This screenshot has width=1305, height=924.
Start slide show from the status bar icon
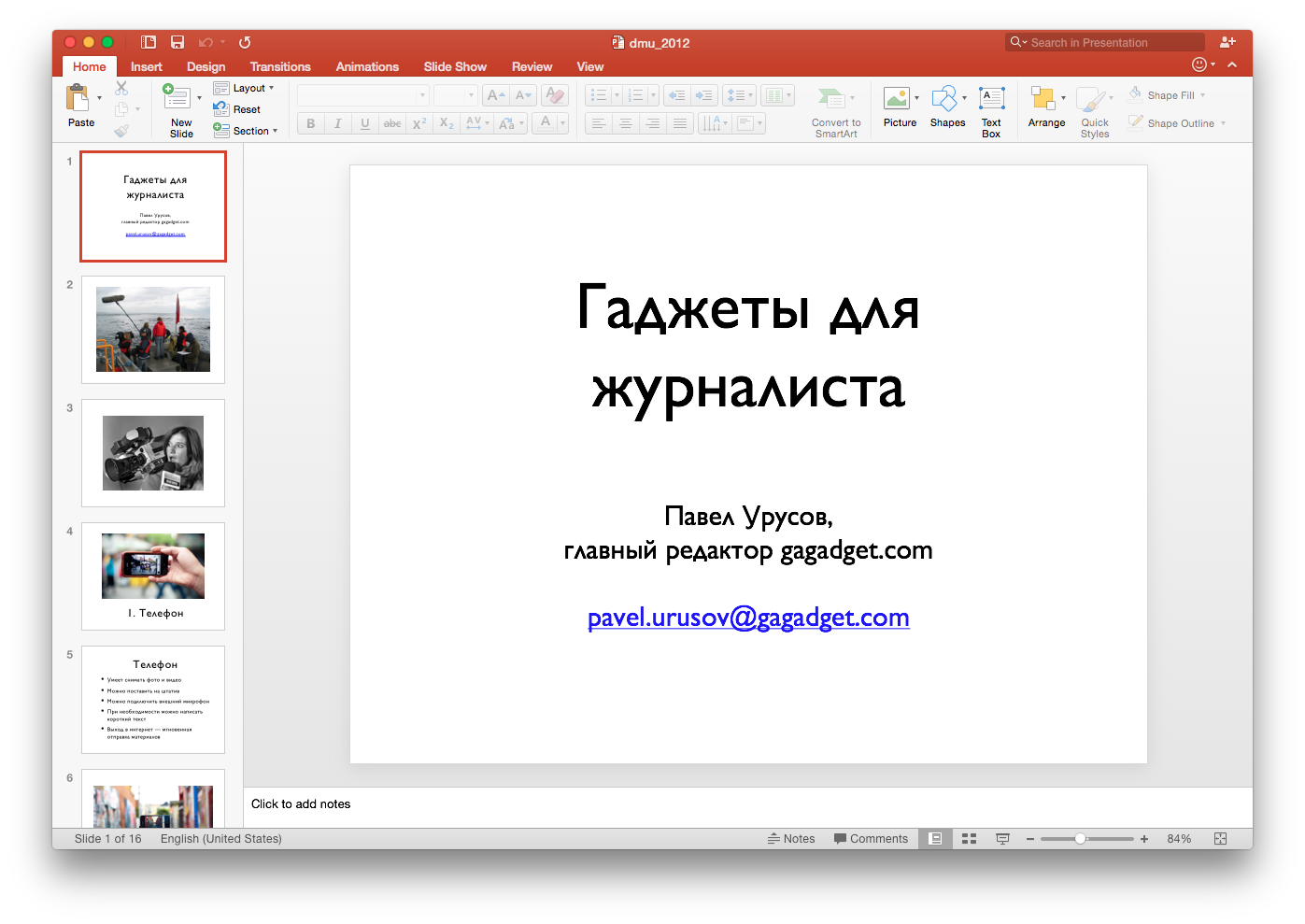pos(1002,839)
